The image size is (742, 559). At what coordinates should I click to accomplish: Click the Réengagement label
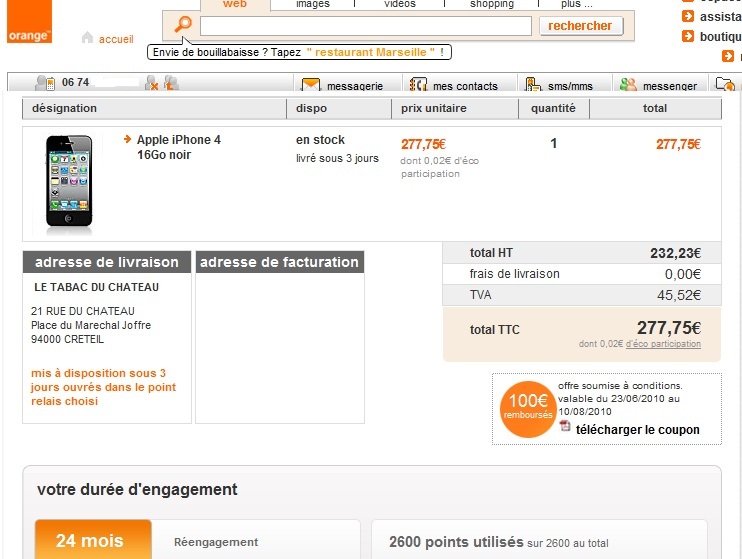tap(216, 542)
